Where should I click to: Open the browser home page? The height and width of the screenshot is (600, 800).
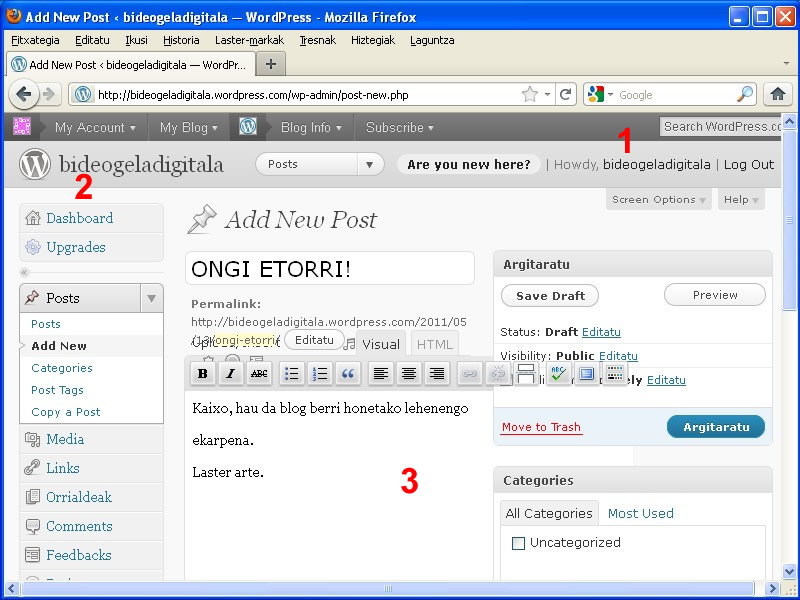(x=778, y=94)
